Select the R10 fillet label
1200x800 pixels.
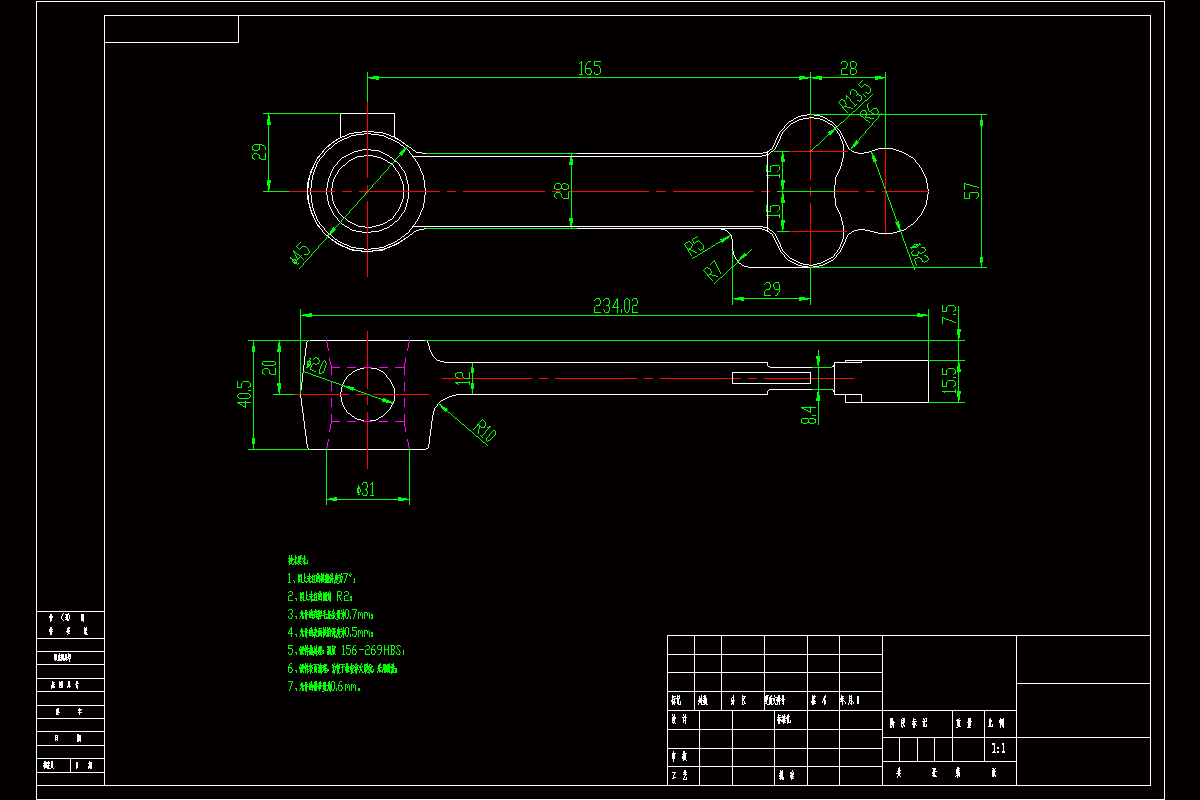tap(484, 430)
